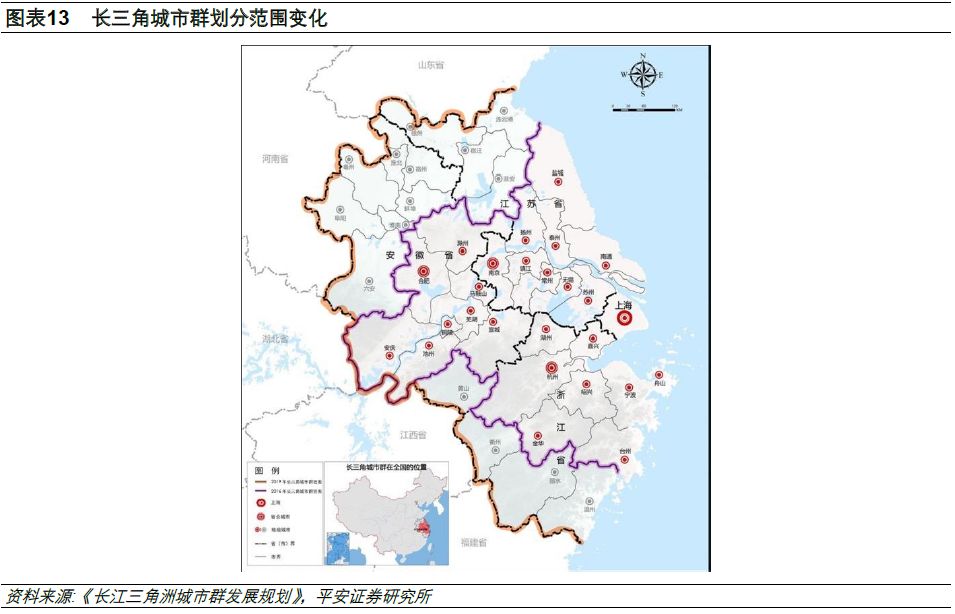The height and width of the screenshot is (614, 955).
Task: Select the Ningbo (宁波) city marker
Action: click(628, 386)
